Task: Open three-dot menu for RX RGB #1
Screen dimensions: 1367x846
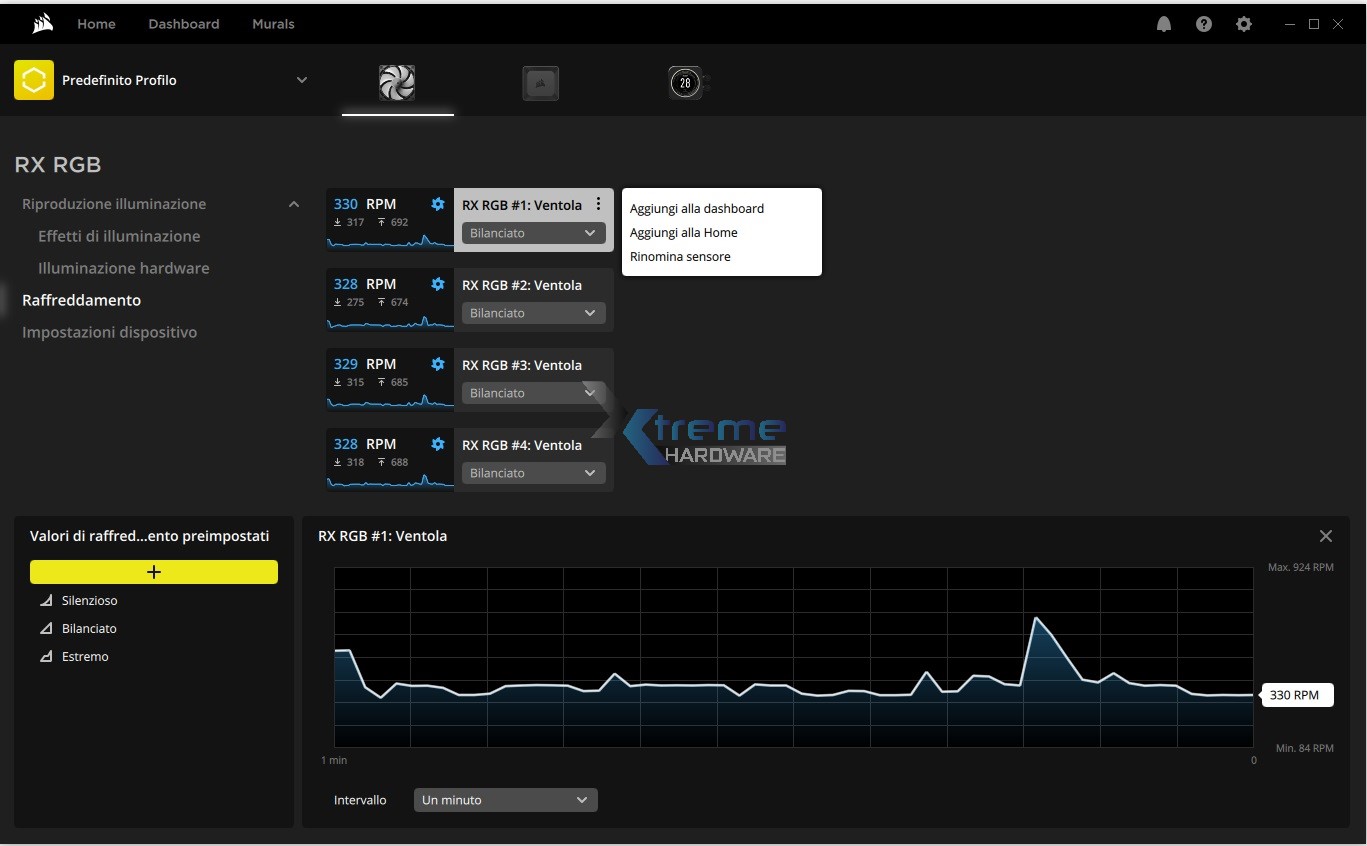Action: 598,204
